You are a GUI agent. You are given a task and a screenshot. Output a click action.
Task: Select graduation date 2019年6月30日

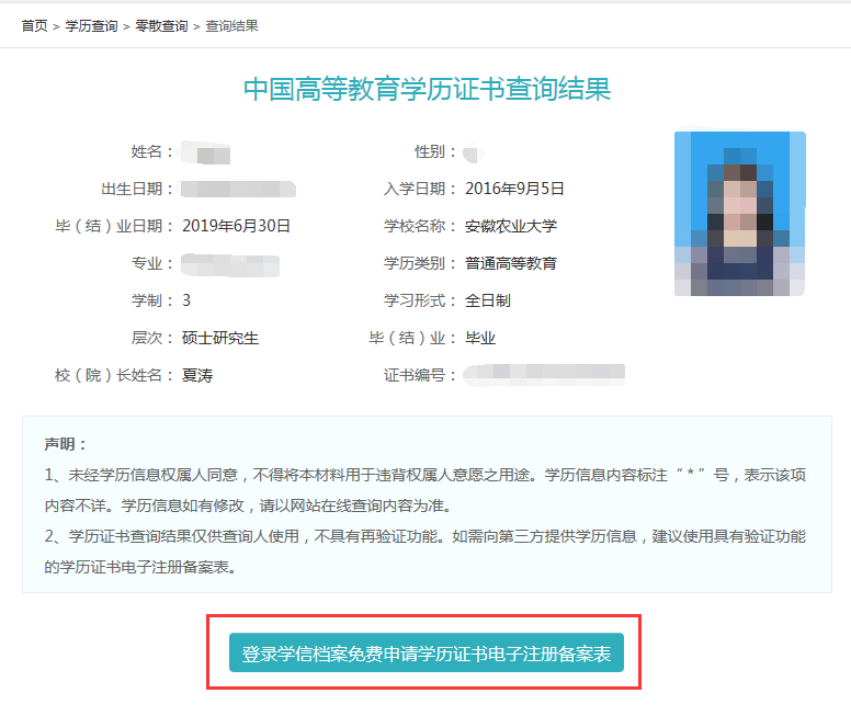(x=236, y=226)
